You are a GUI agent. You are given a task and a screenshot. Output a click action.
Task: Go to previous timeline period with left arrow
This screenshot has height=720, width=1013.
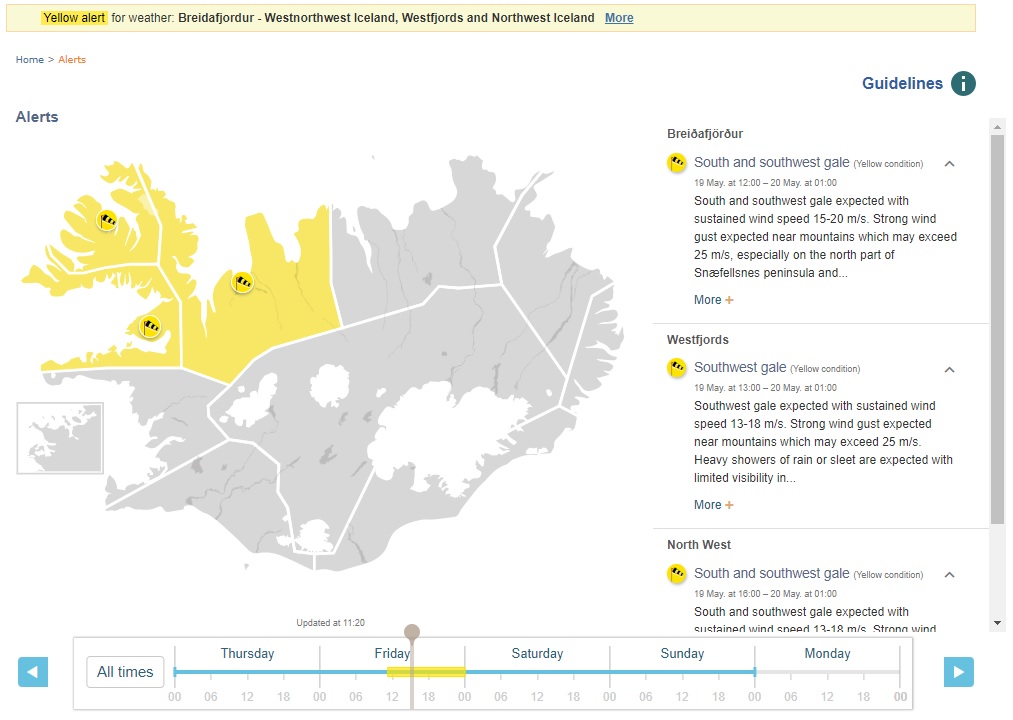point(33,672)
